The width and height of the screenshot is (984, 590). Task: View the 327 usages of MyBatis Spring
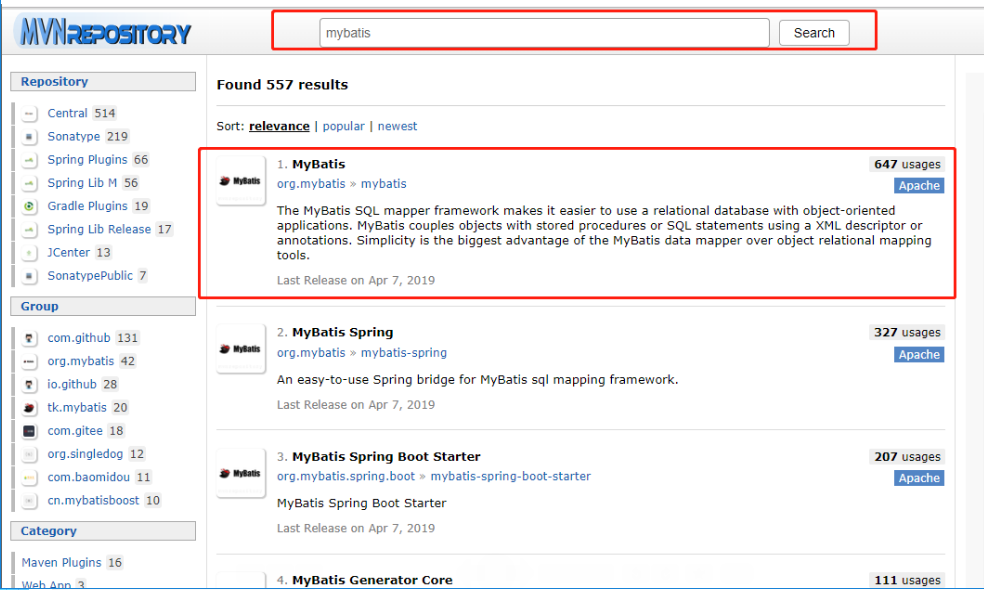point(907,333)
